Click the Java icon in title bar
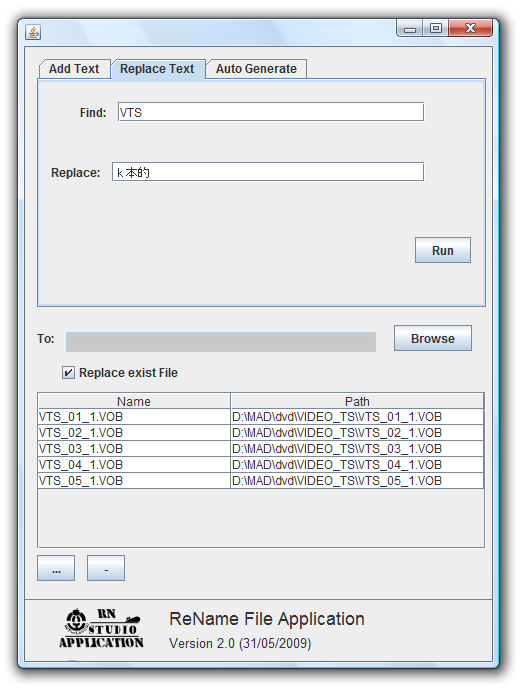Image resolution: width=521 pixels, height=690 pixels. coord(33,32)
